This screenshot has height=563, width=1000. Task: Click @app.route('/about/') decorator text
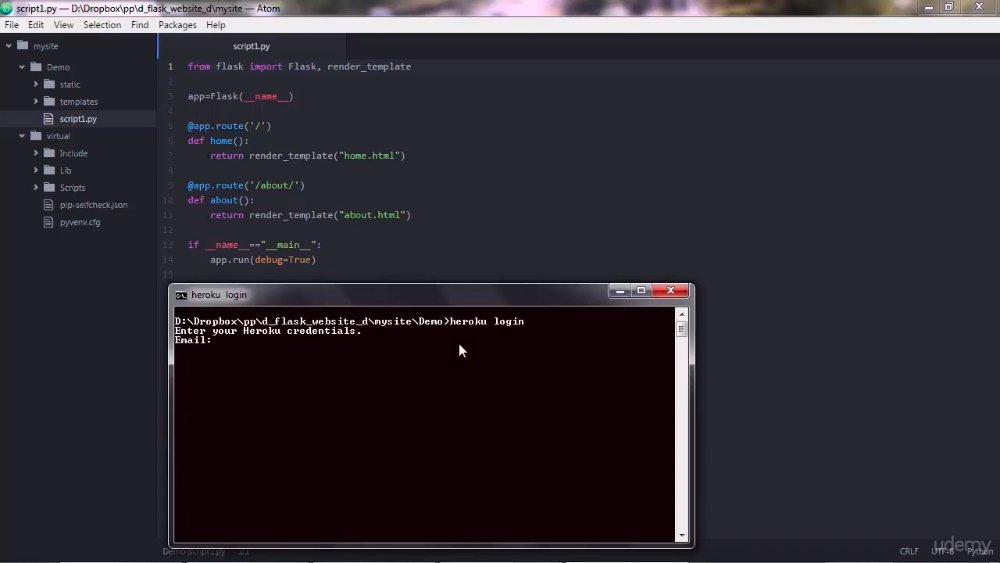click(x=246, y=185)
